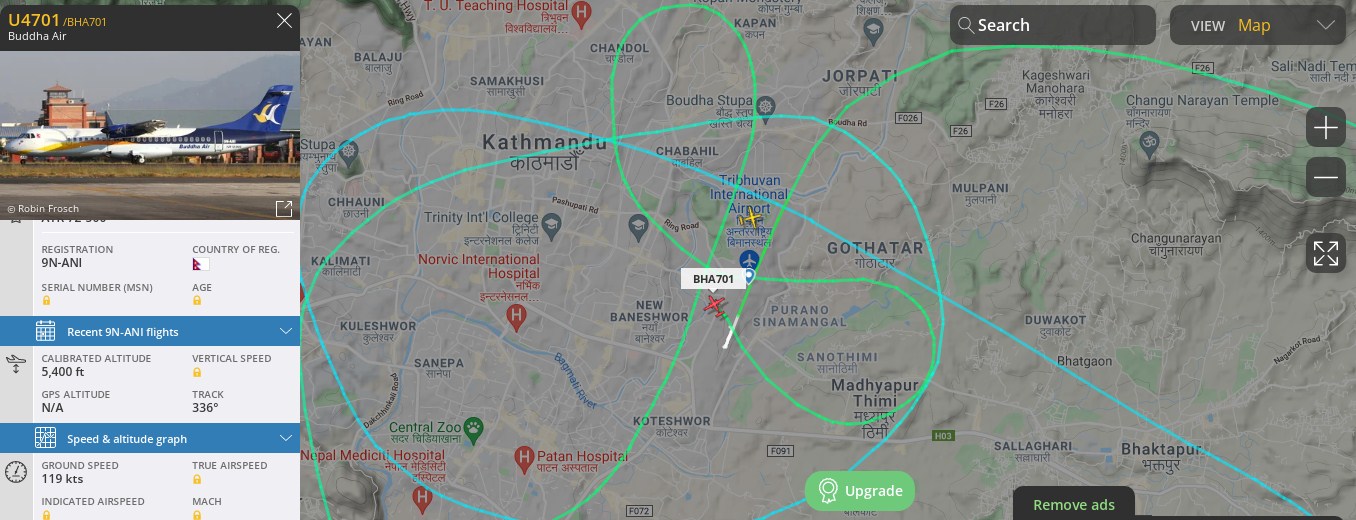The image size is (1356, 520).
Task: Zoom out the map with minus button
Action: (x=1325, y=178)
